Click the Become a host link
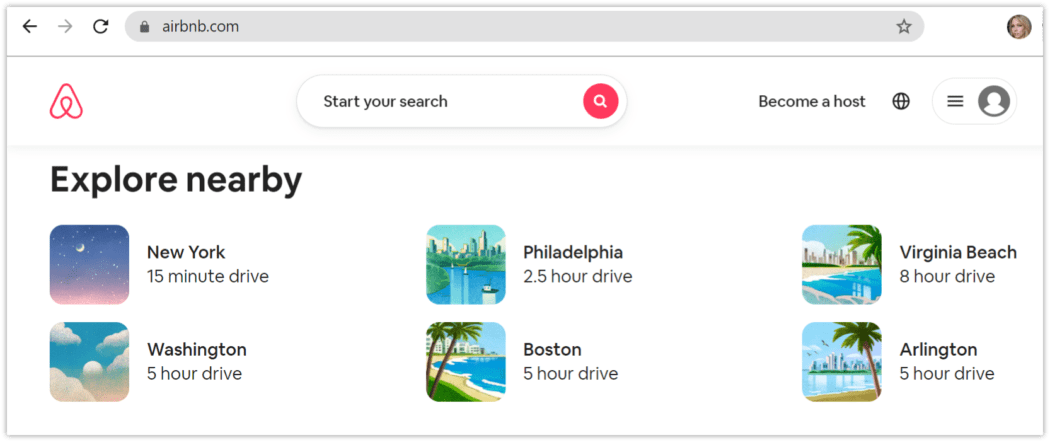The image size is (1050, 442). [x=812, y=101]
